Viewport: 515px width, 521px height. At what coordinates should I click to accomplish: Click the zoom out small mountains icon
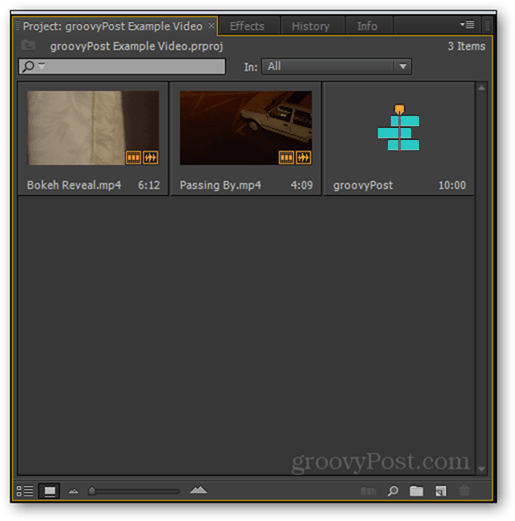(x=73, y=491)
